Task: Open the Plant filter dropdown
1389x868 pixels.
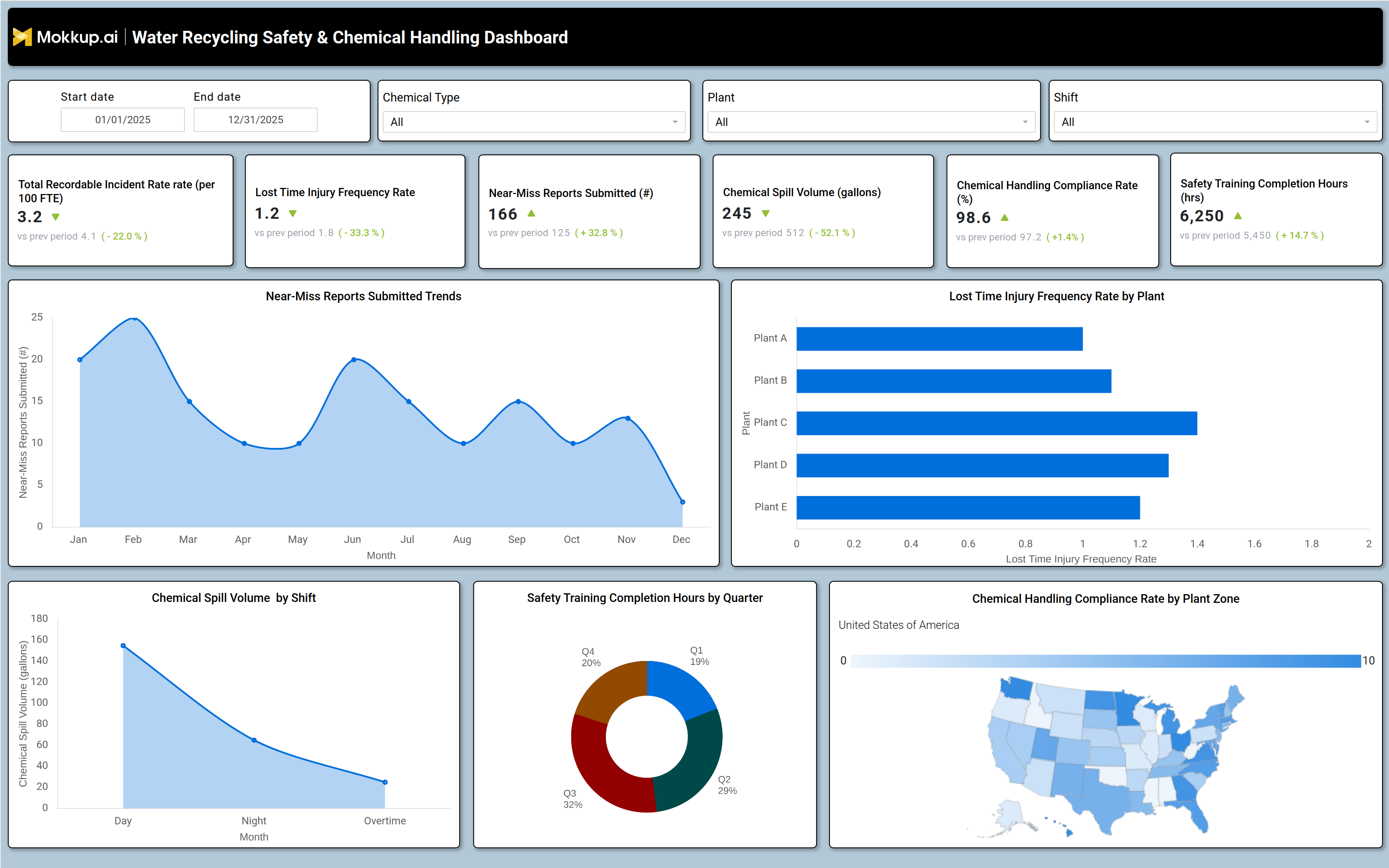Action: [871, 122]
